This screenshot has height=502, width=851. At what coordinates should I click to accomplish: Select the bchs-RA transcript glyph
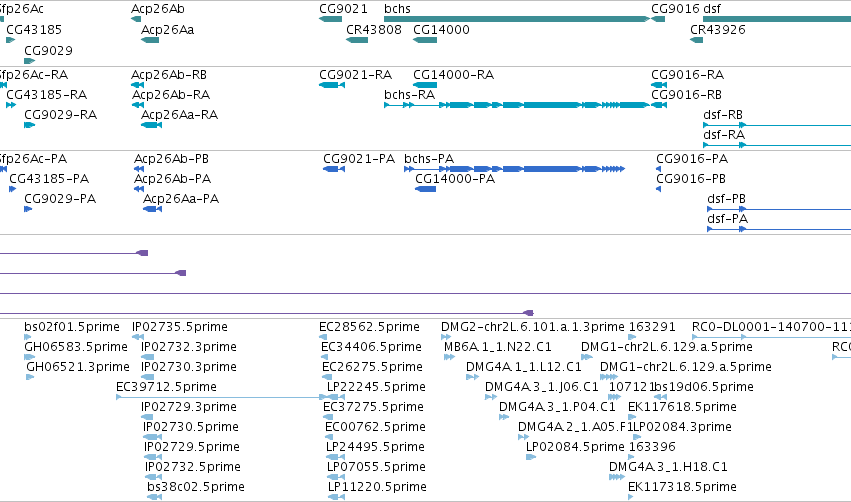click(x=517, y=105)
